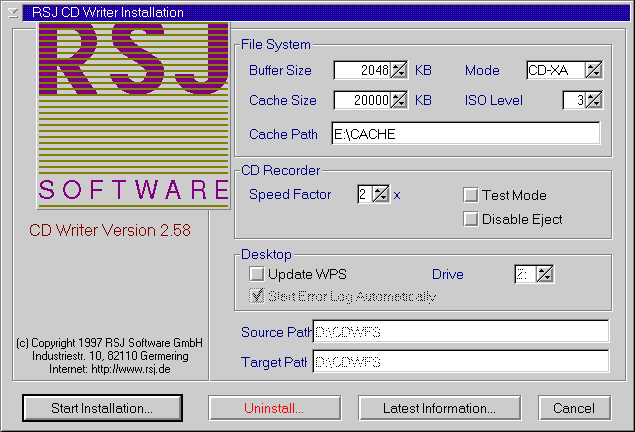Click into the Cache Size value field
Viewport: 635px width, 432px height.
pos(362,100)
